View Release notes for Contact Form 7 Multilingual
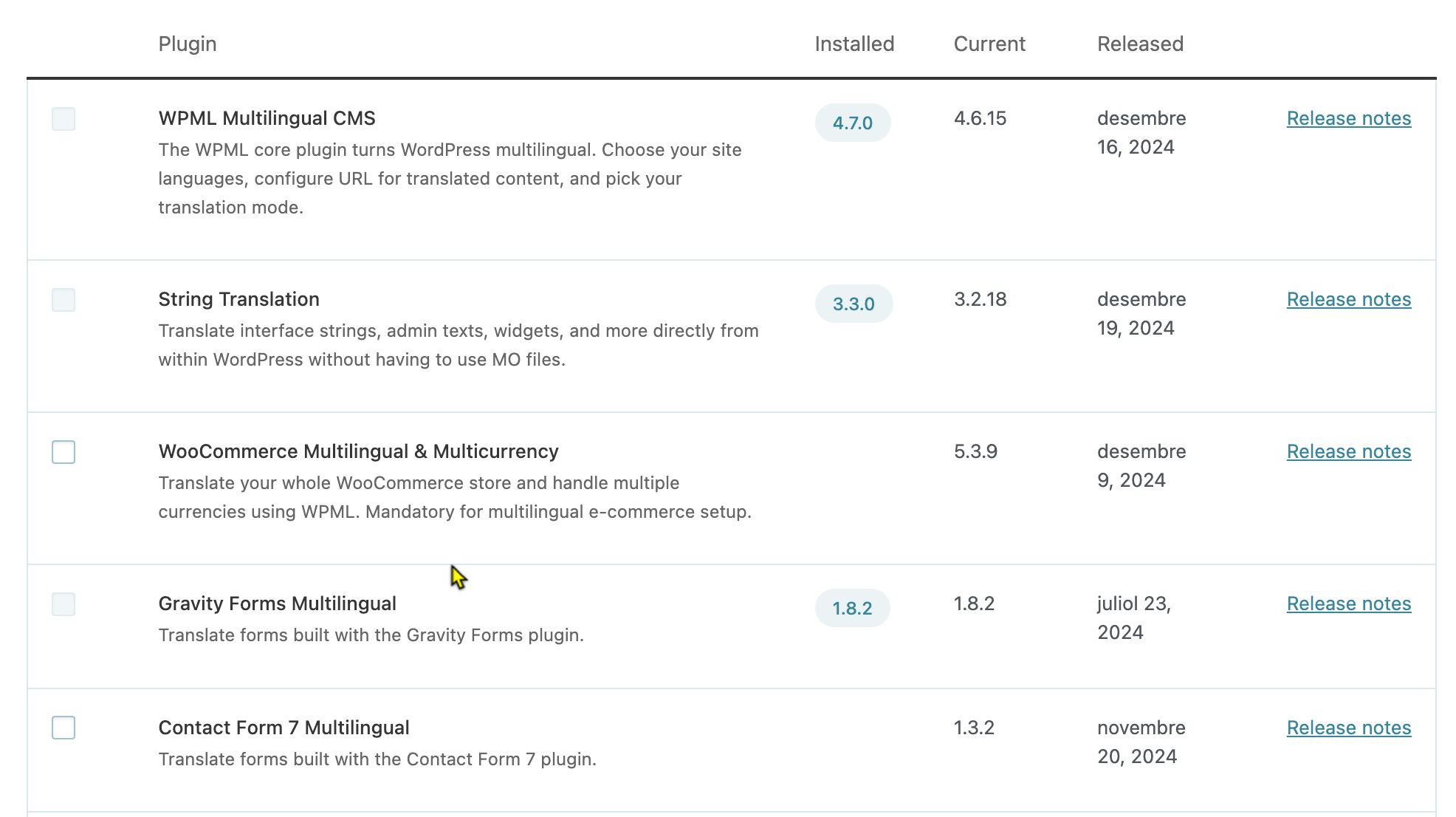Viewport: 1456px width, 817px height. 1349,728
